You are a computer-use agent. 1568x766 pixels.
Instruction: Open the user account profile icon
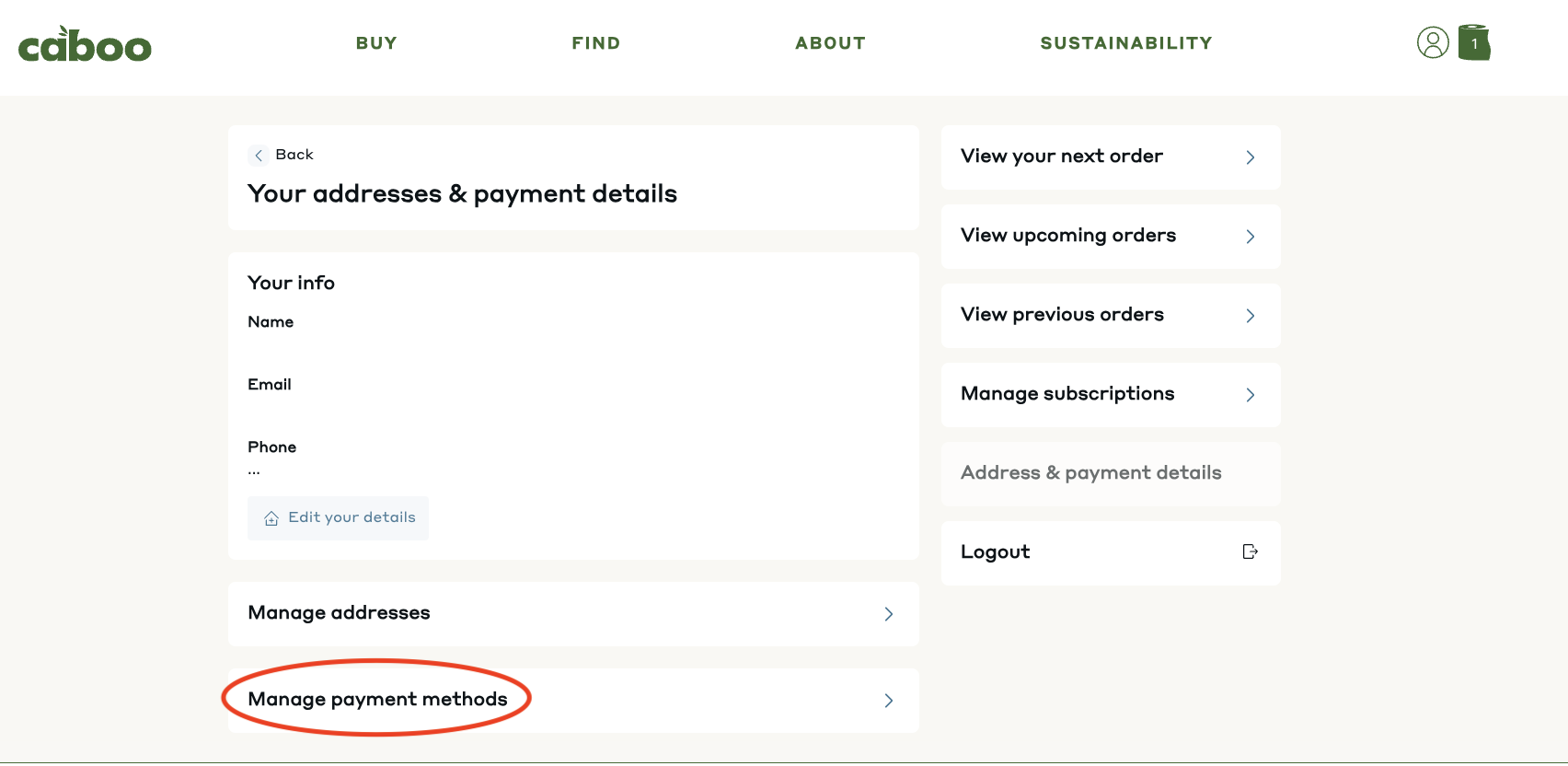(1433, 42)
